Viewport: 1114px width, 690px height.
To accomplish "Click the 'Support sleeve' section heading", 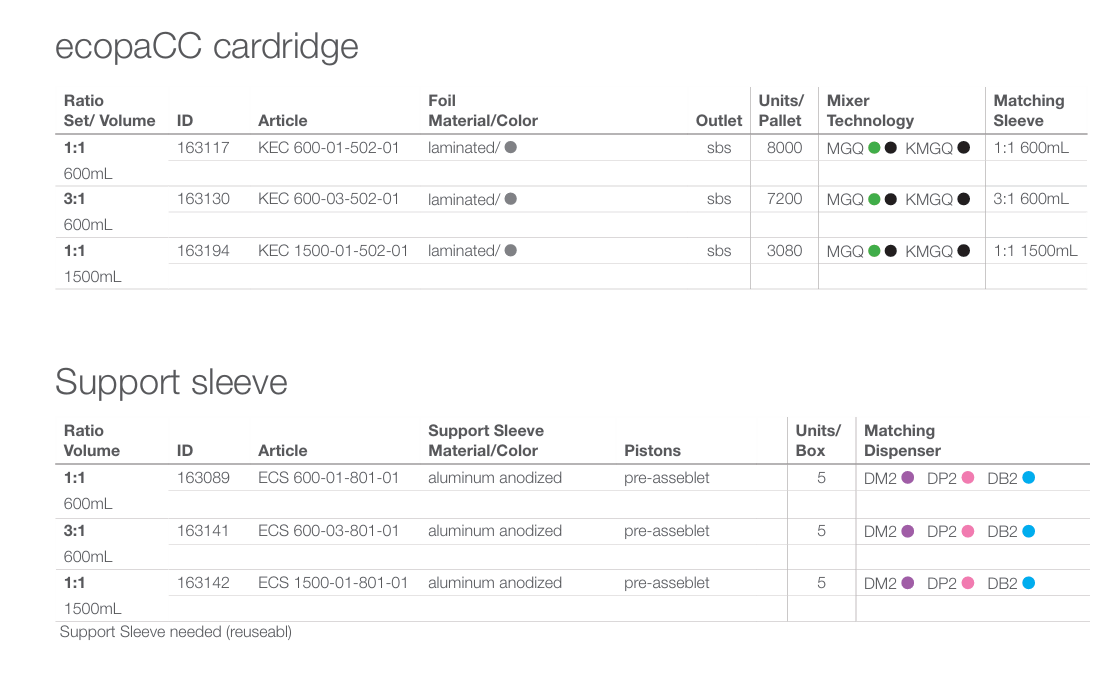I will (171, 382).
